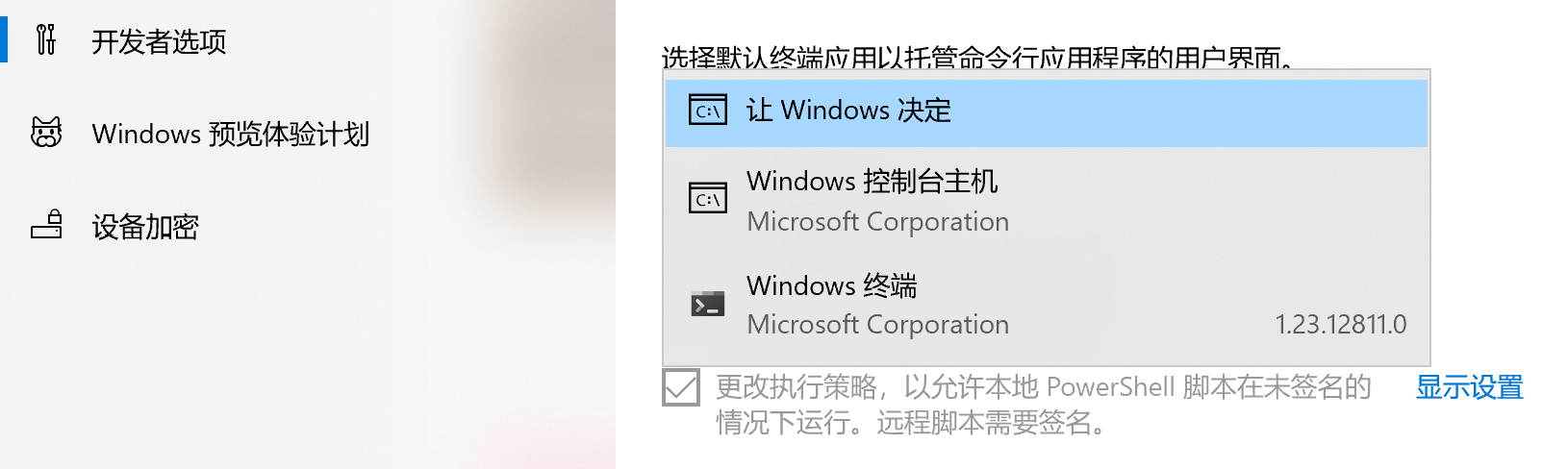Click Microsoft Corporation under Windows 控制台主机

point(877,222)
